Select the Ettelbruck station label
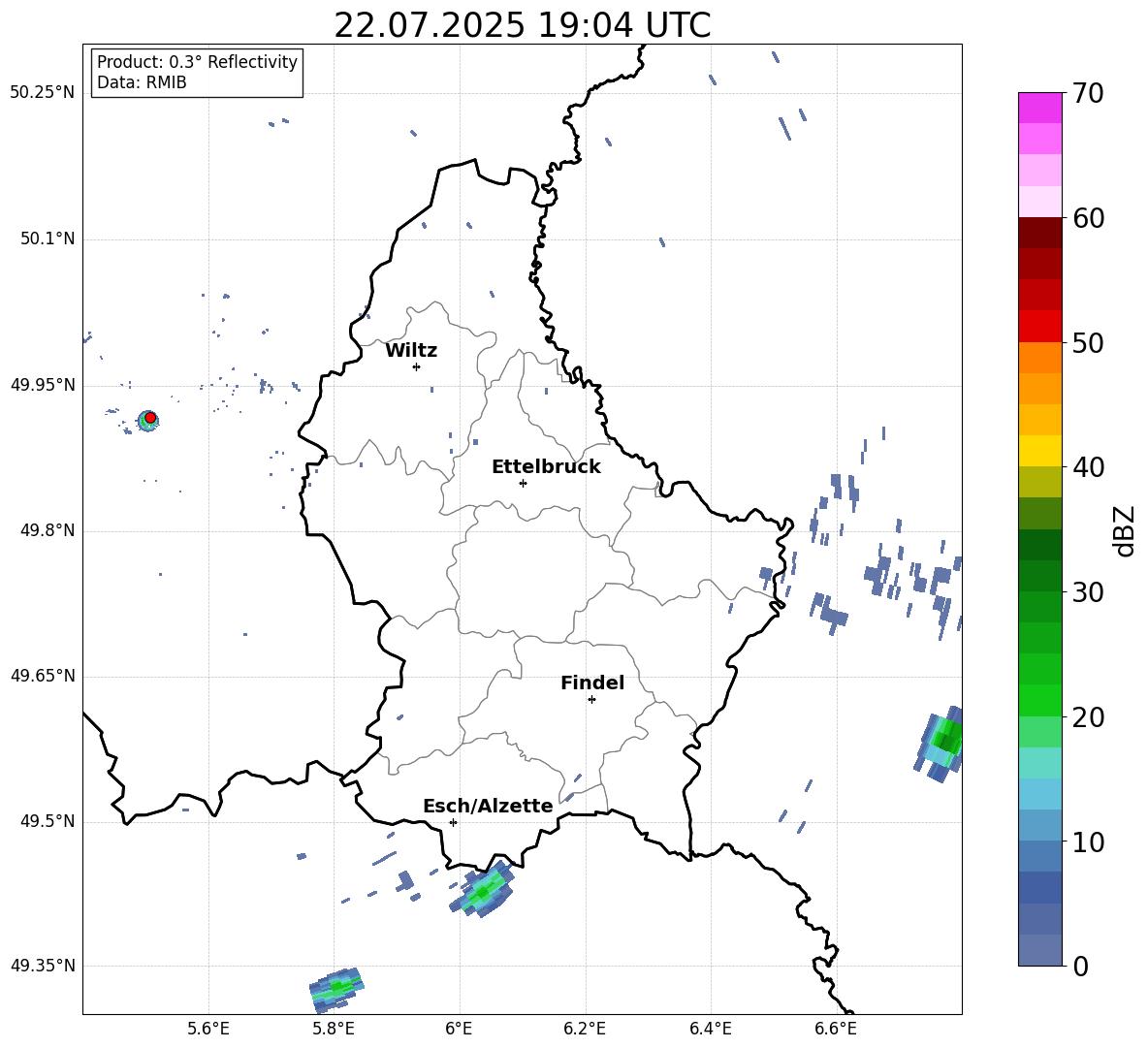 [x=546, y=467]
